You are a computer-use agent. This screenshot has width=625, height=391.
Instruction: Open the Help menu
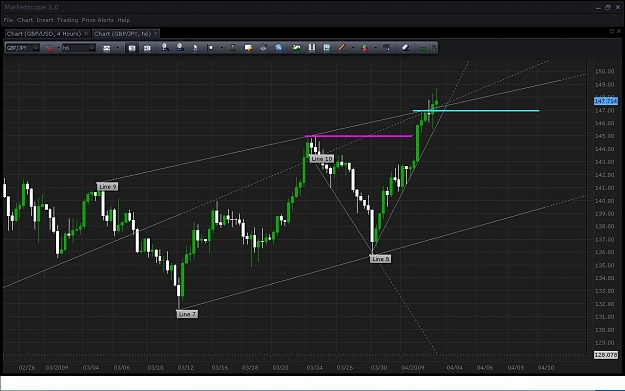pos(124,20)
